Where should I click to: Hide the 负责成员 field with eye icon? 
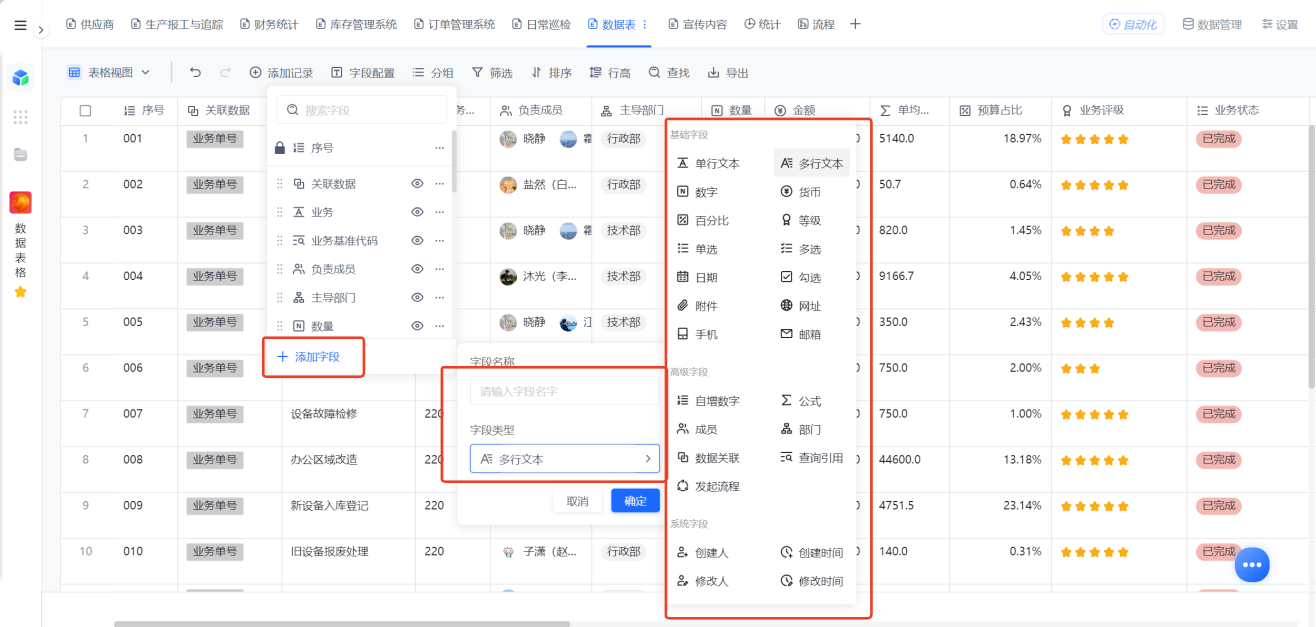[417, 269]
